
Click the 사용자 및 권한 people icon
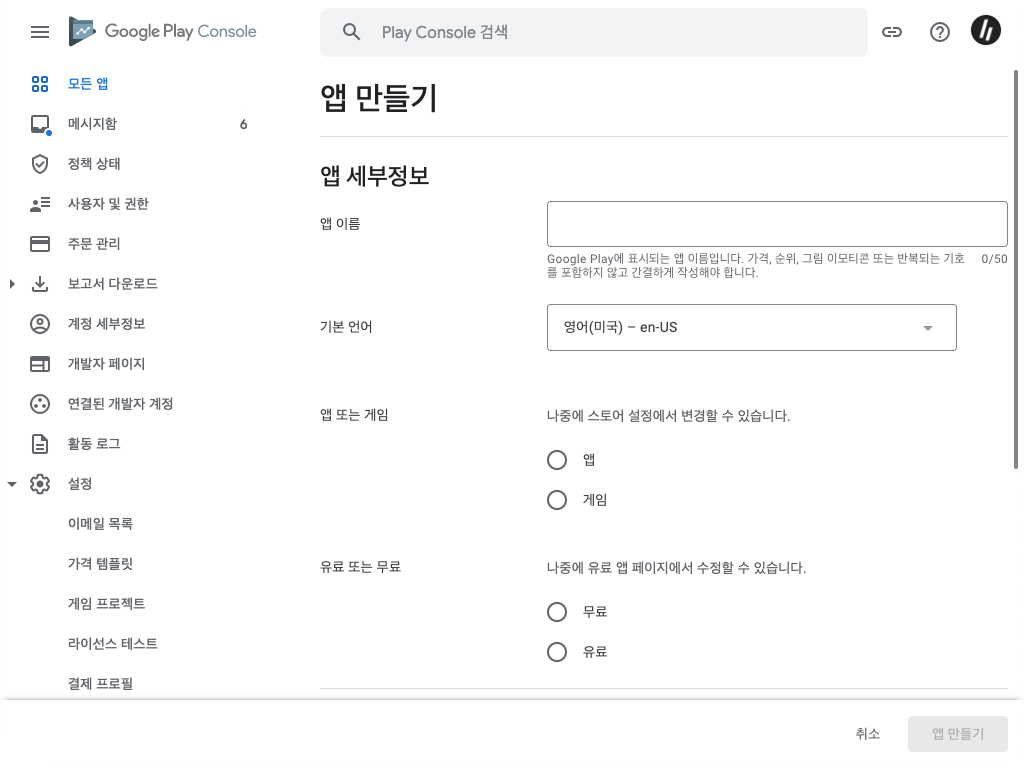tap(40, 204)
